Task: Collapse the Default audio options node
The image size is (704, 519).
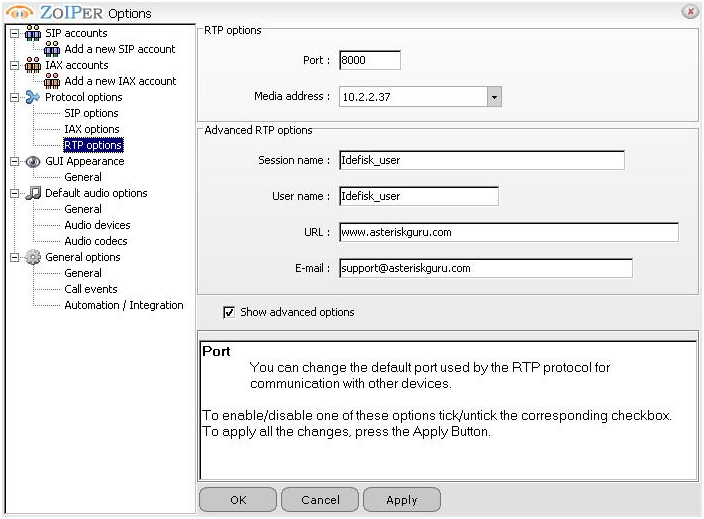Action: coord(14,193)
